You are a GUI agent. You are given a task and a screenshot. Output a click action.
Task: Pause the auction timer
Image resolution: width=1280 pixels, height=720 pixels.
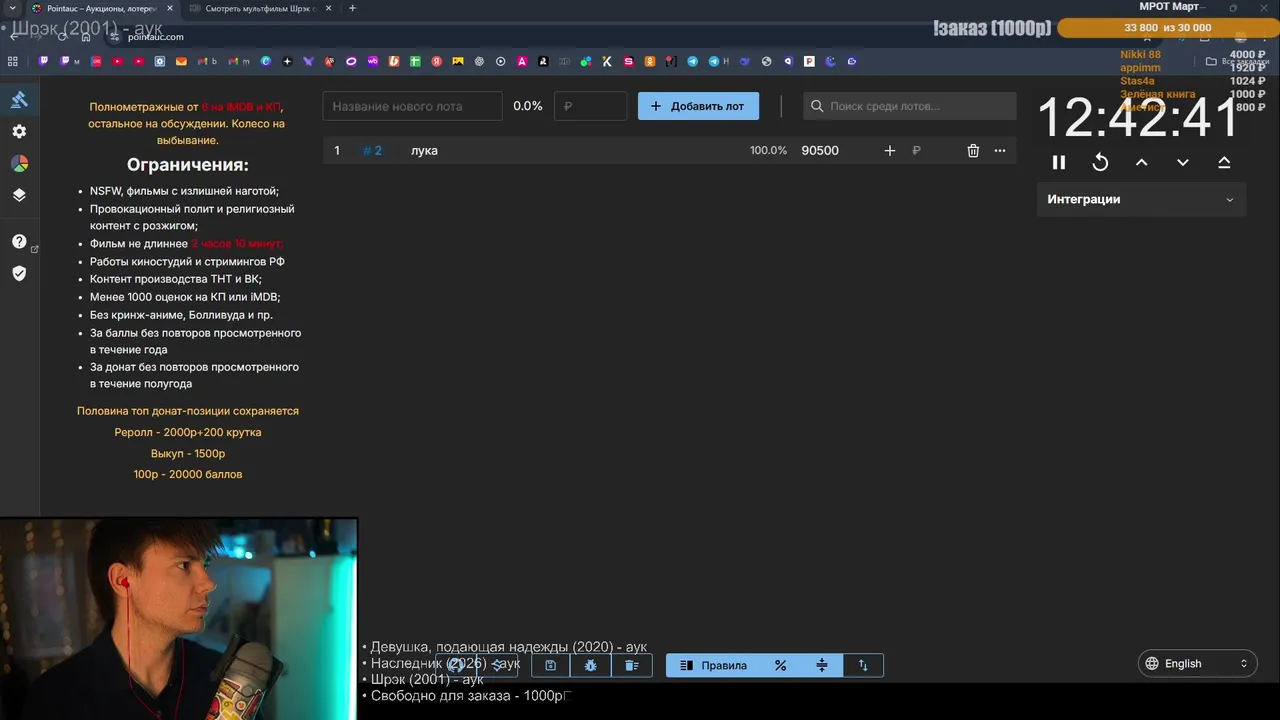click(1059, 162)
